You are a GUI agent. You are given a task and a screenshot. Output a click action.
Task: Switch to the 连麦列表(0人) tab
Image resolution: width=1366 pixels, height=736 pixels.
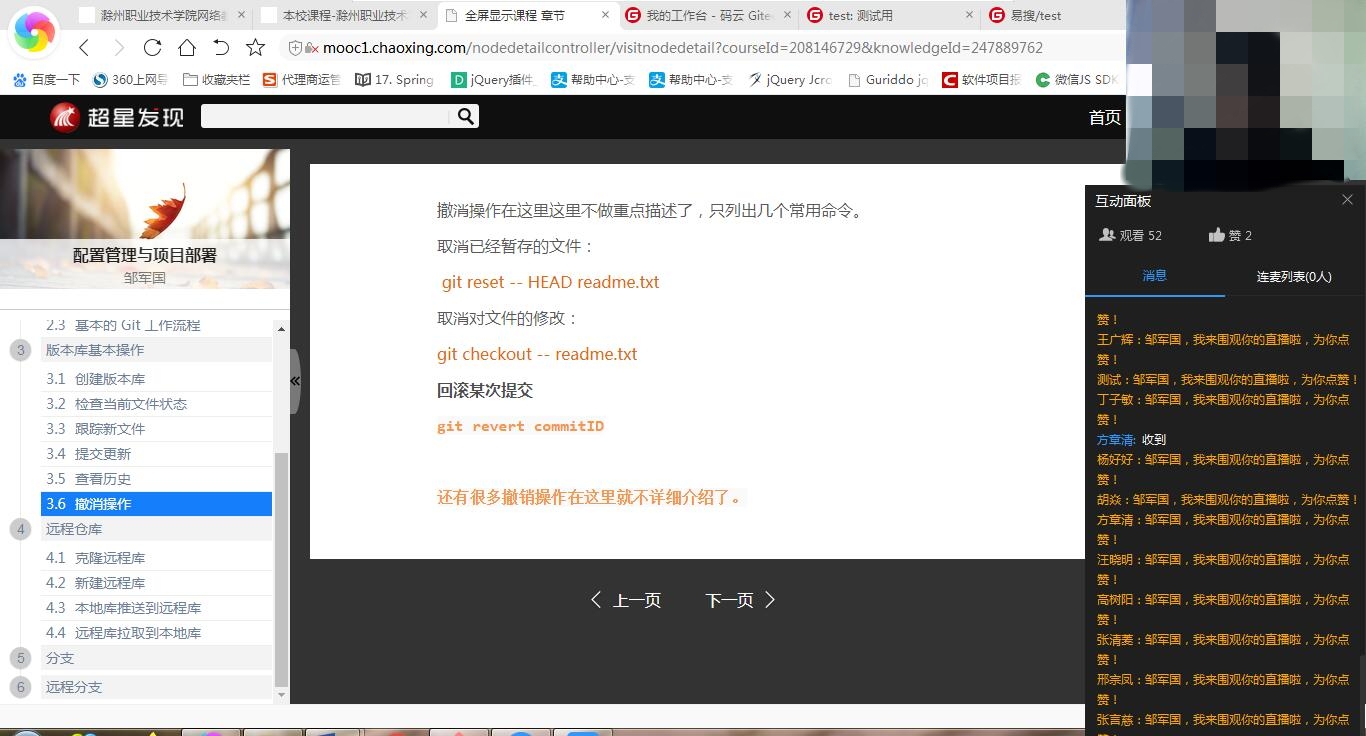tap(1294, 275)
